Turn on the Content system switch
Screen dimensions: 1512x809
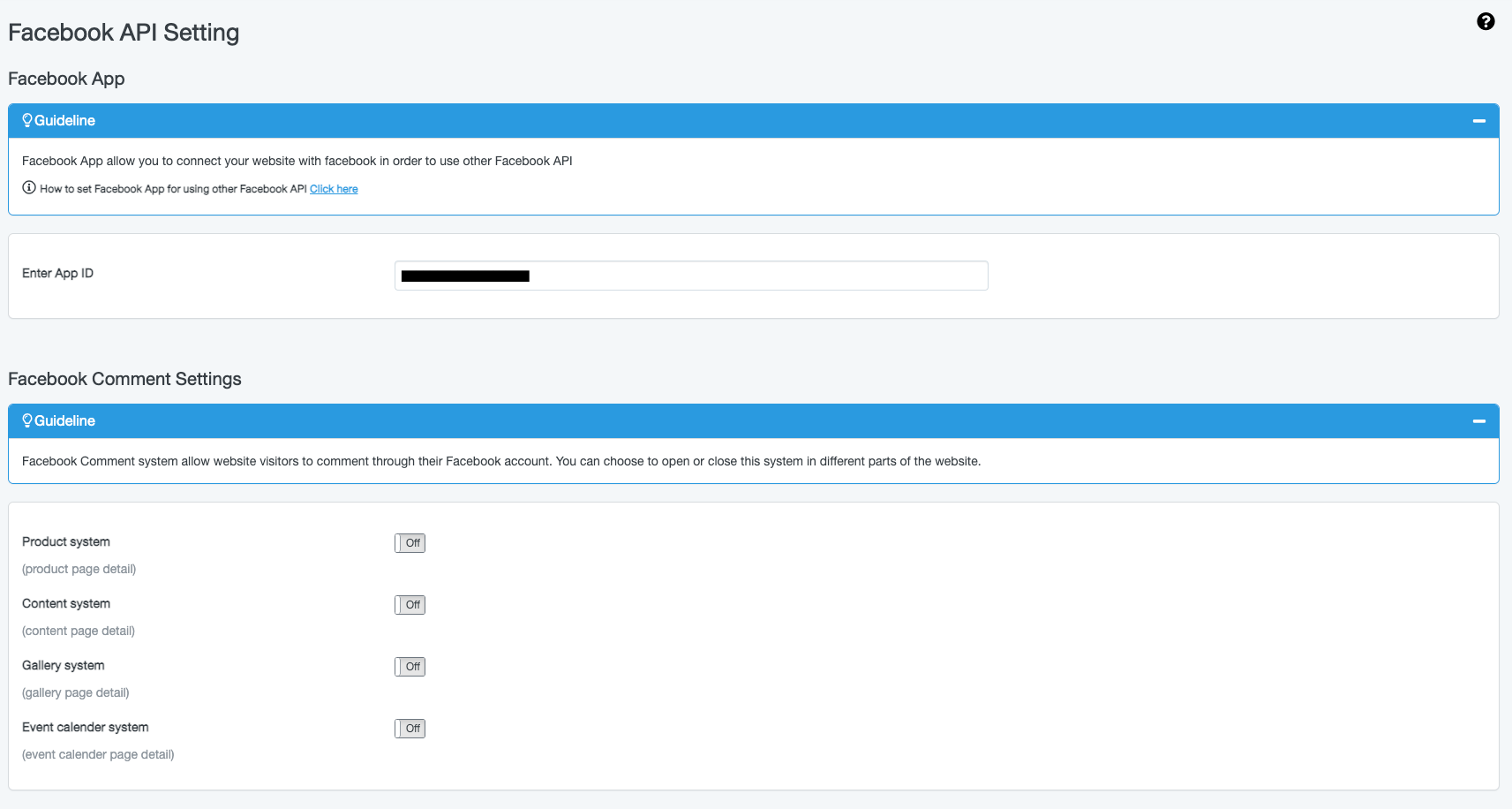coord(410,604)
